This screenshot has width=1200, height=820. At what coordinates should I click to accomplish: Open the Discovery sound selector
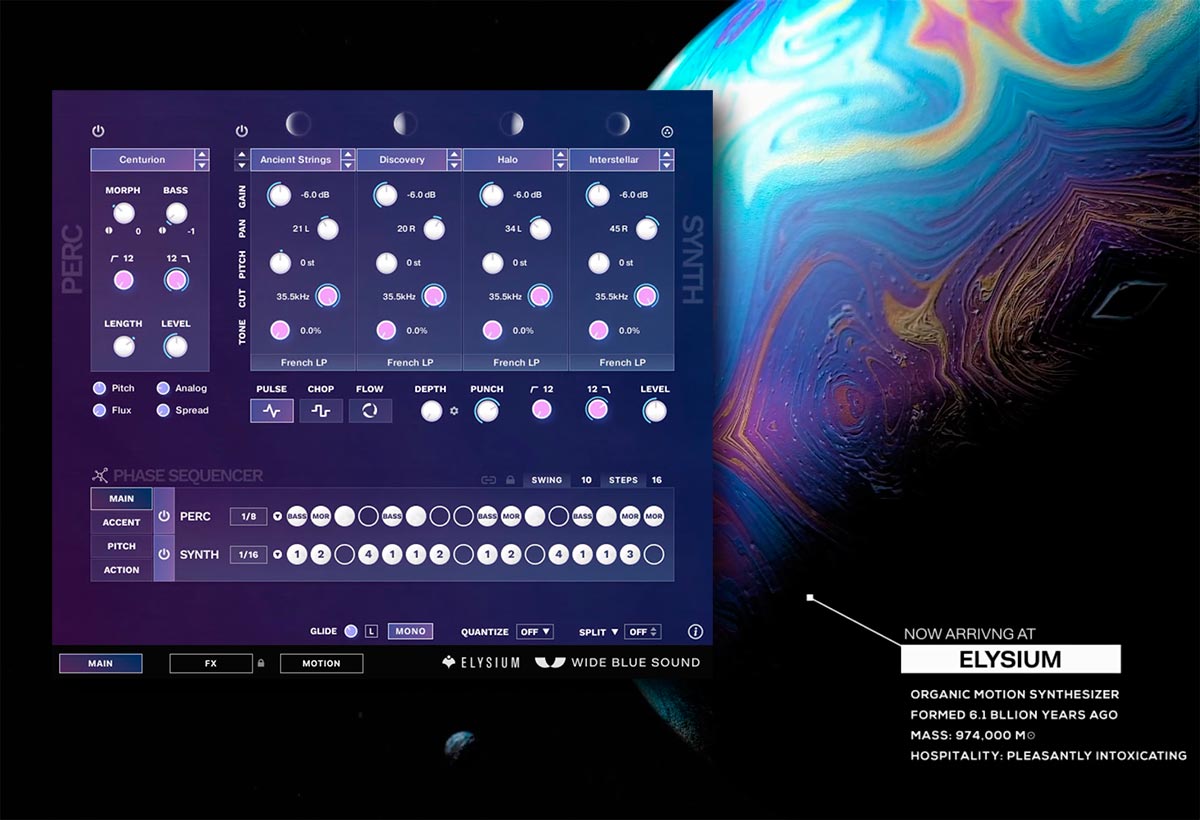(402, 160)
